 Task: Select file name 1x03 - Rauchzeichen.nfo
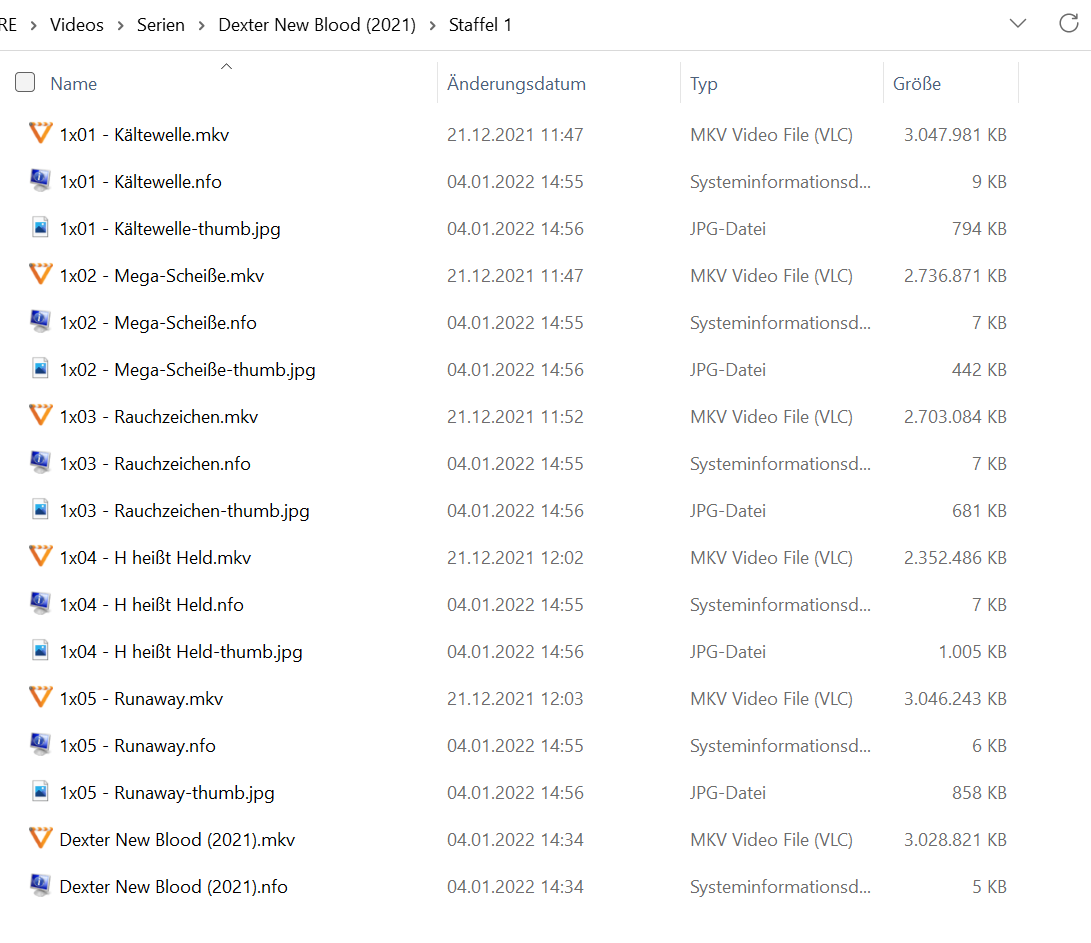click(x=155, y=463)
